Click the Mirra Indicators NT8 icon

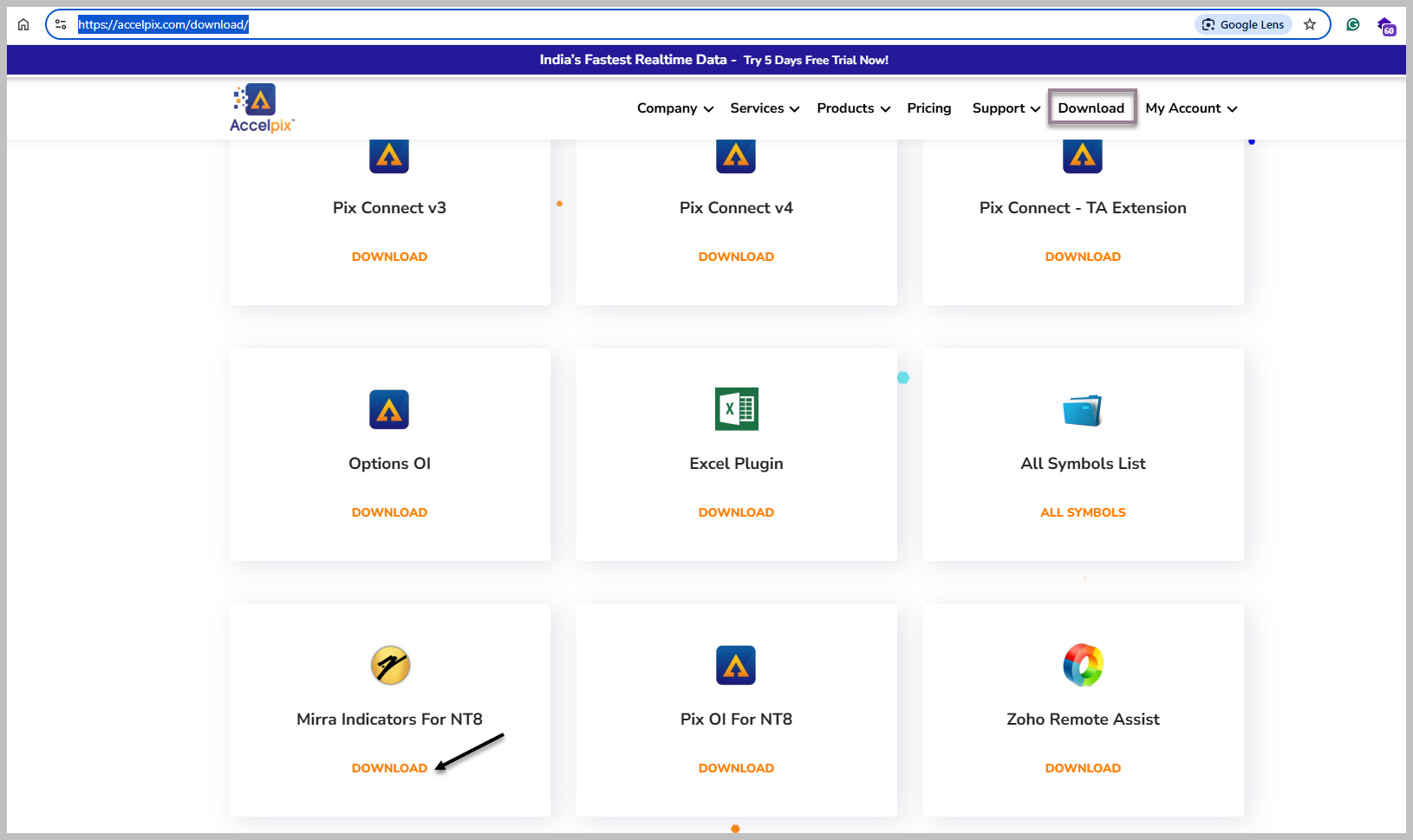(390, 665)
